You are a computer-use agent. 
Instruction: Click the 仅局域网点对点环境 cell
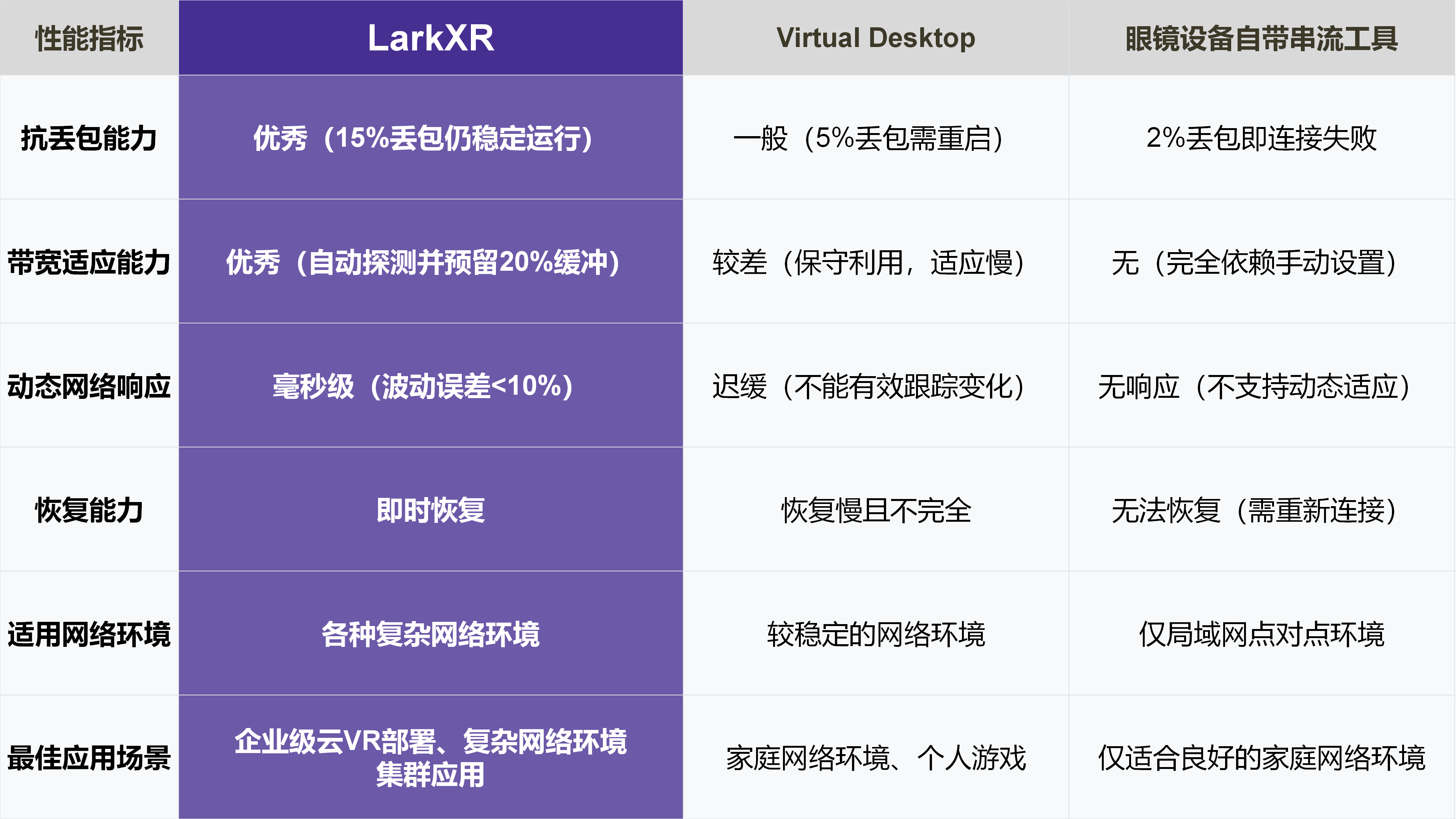click(x=1261, y=634)
